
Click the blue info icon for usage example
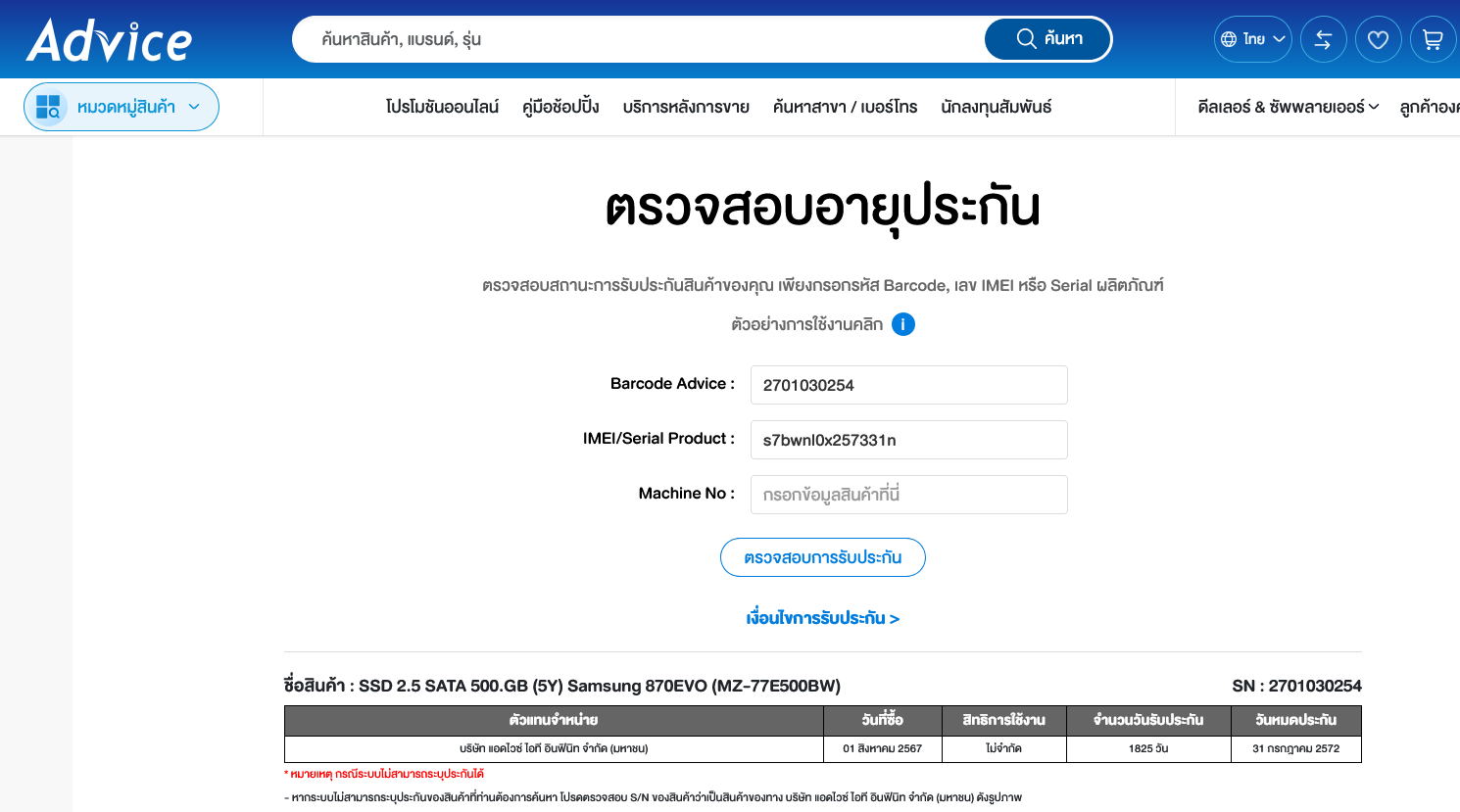click(903, 324)
